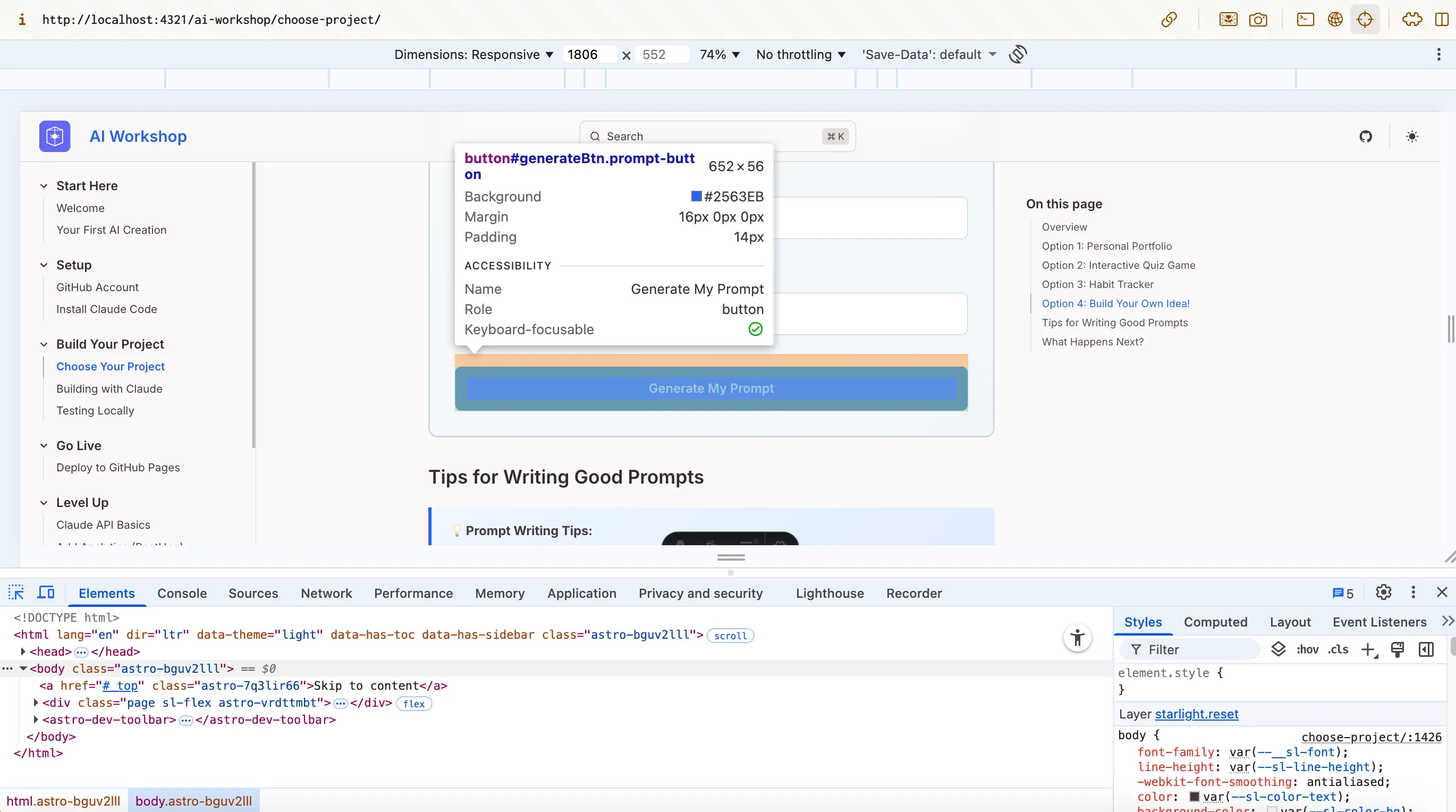Open the Dimensions: Responsive dropdown
The height and width of the screenshot is (812, 1456).
[473, 54]
